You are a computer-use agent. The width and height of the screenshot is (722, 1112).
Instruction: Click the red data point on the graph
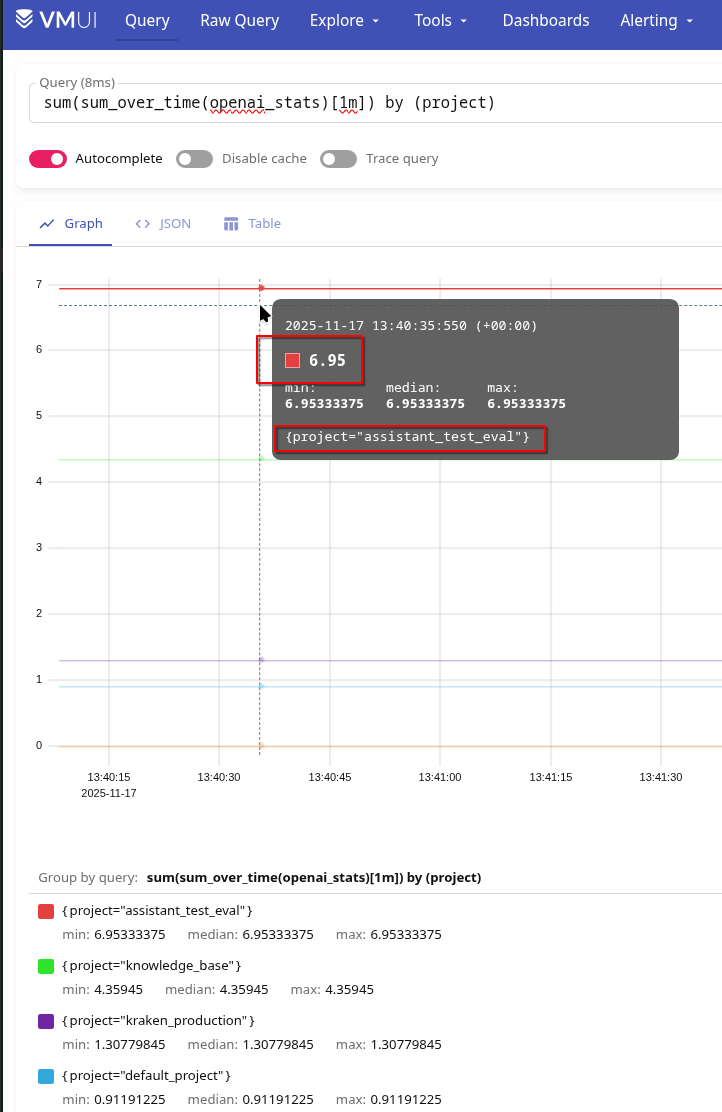(262, 288)
